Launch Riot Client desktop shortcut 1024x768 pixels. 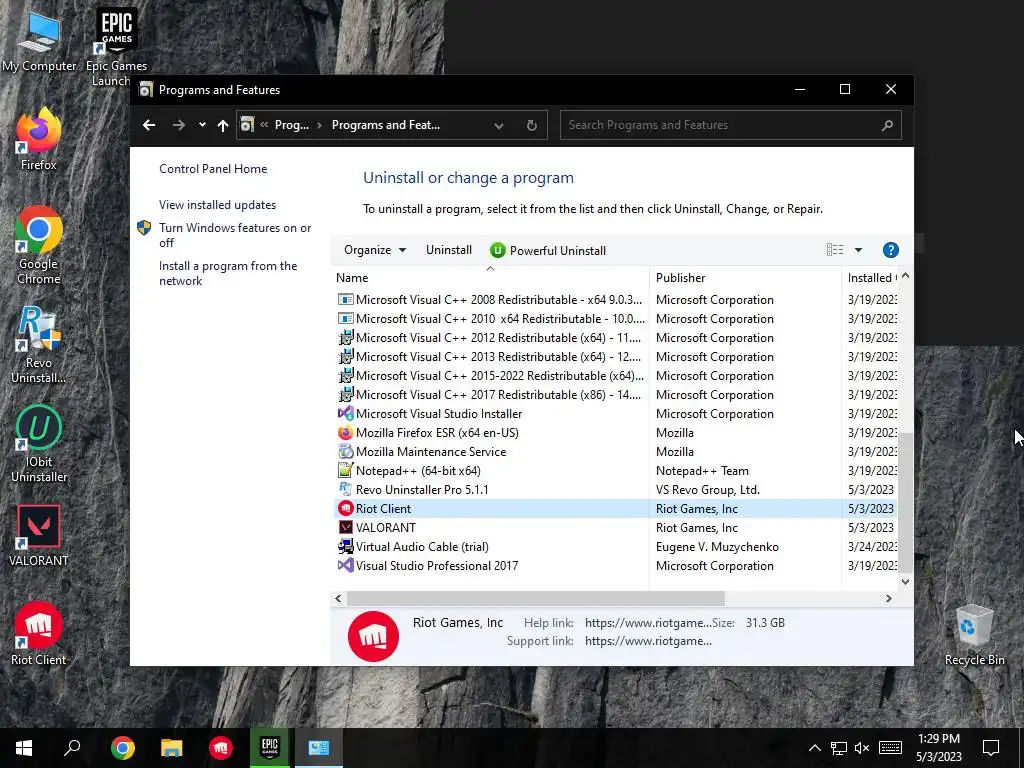coord(39,633)
